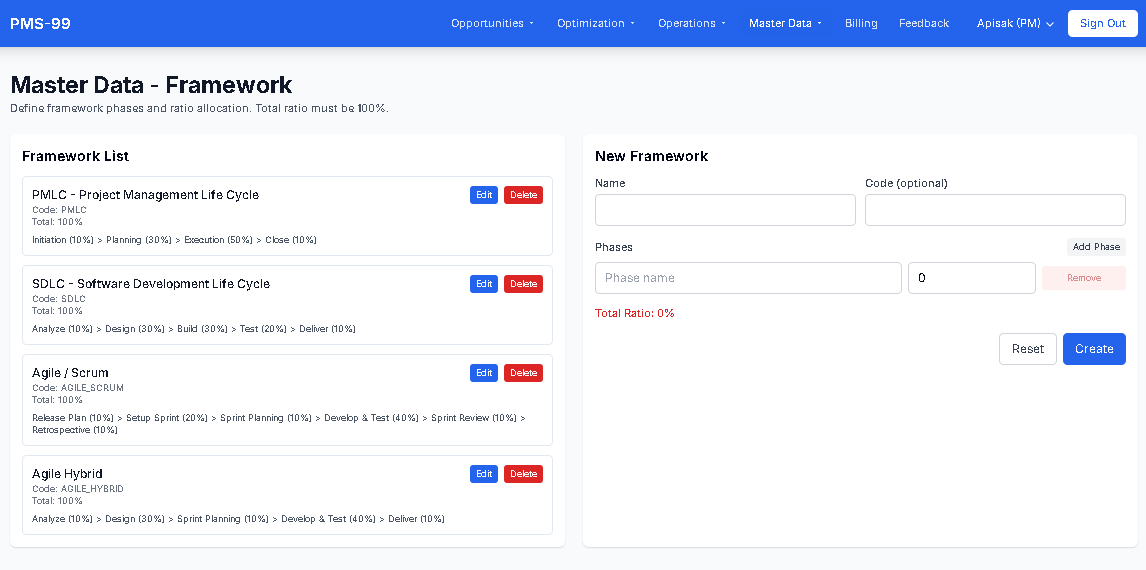Open the Feedback page
Screen dimensions: 1146x570
tap(923, 23)
